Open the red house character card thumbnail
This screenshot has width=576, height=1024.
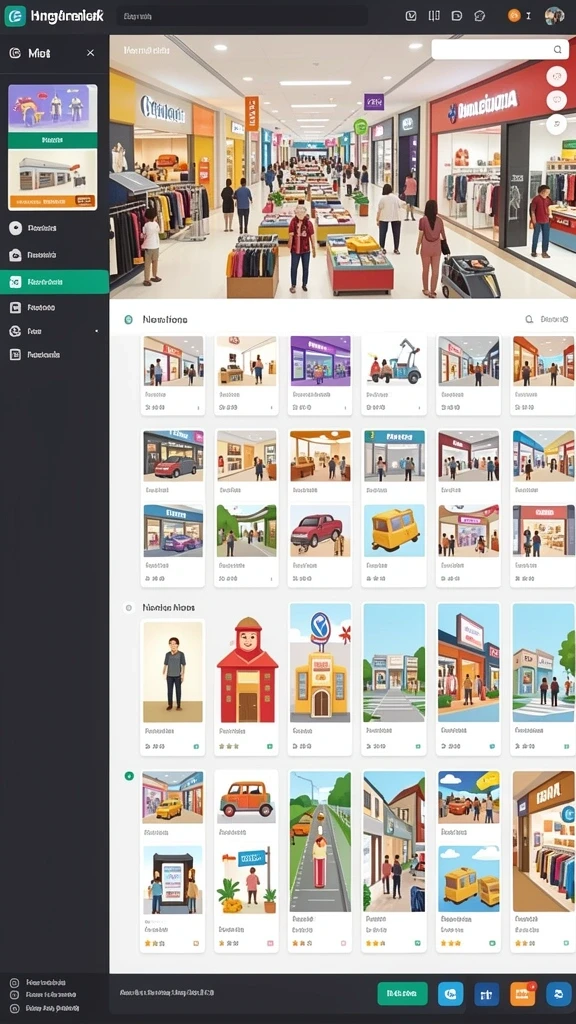coord(248,670)
